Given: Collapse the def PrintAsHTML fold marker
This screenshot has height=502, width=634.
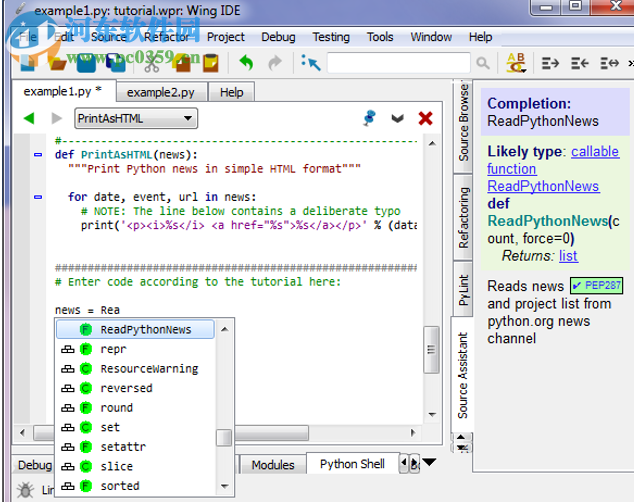Looking at the screenshot, I should 38,154.
